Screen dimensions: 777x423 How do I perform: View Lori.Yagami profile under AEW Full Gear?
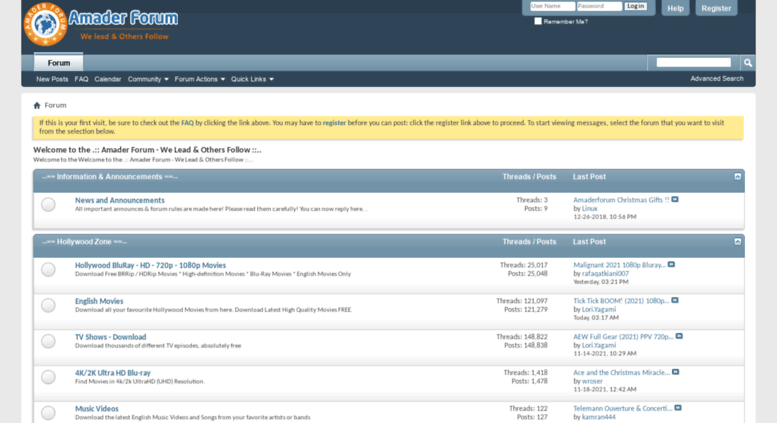[599, 345]
